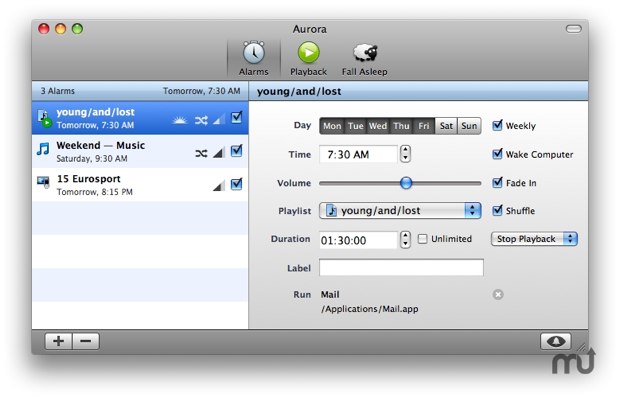
Task: Click the Volume slider knob
Action: tap(406, 183)
